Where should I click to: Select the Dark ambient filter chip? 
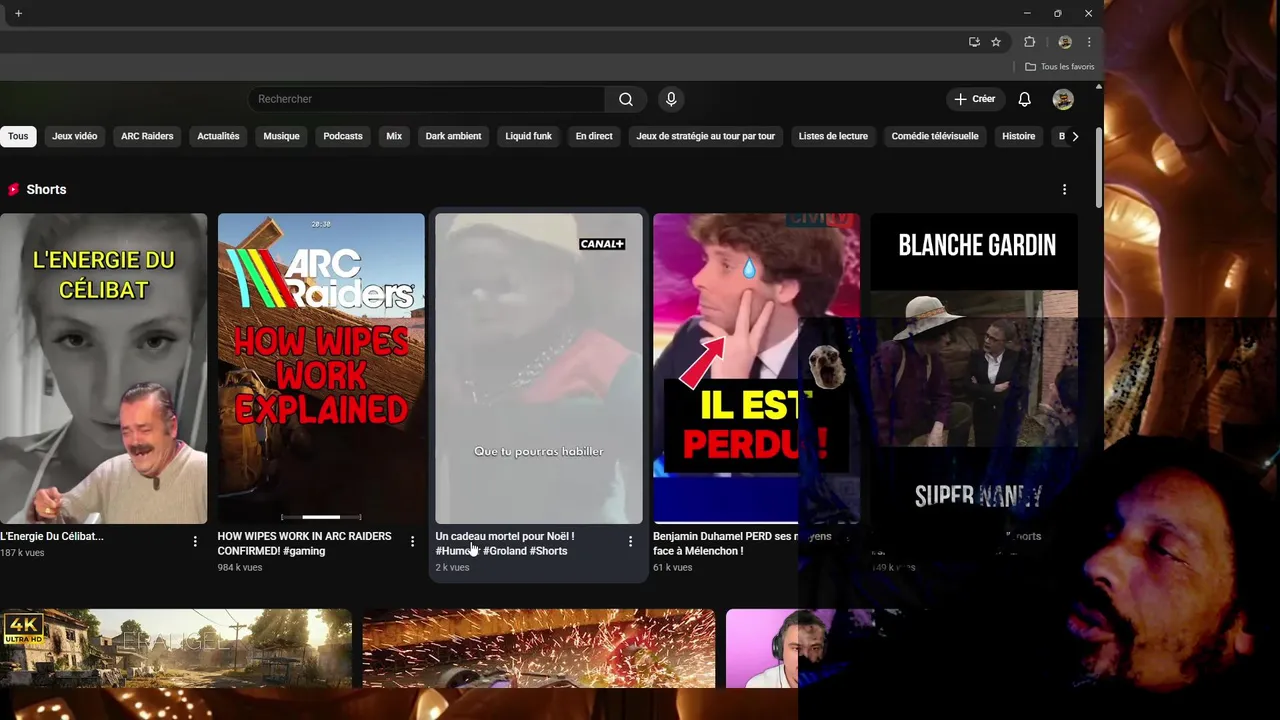[x=453, y=136]
